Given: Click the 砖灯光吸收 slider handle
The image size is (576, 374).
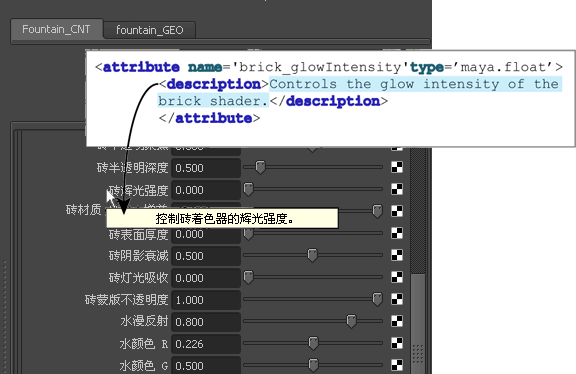Looking at the screenshot, I should click(x=248, y=277).
